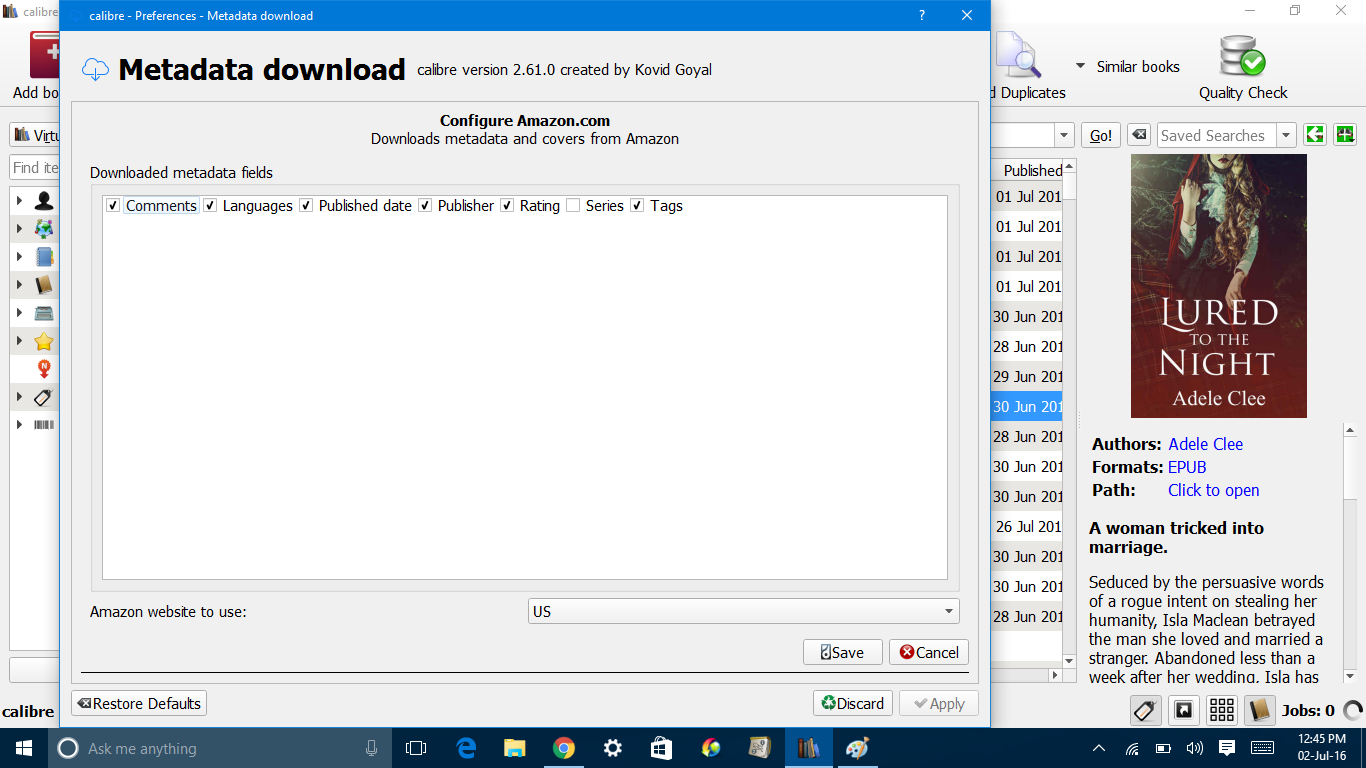1366x768 pixels.
Task: Uncheck the Tags metadata field
Action: (637, 206)
